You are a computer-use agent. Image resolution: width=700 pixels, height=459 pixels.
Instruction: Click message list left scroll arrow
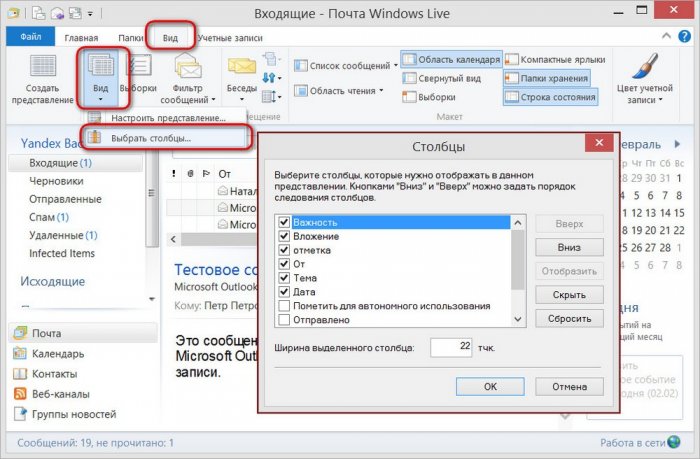173,239
